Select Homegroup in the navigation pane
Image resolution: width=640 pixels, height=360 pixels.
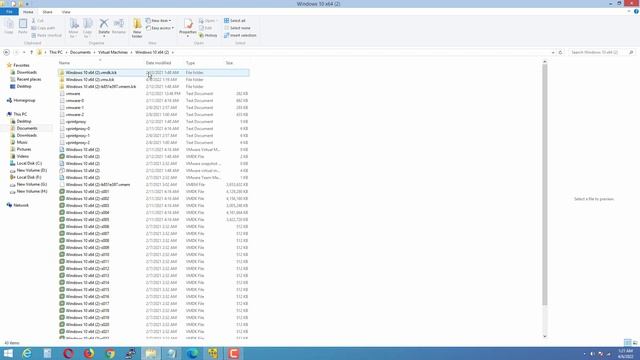(24, 100)
